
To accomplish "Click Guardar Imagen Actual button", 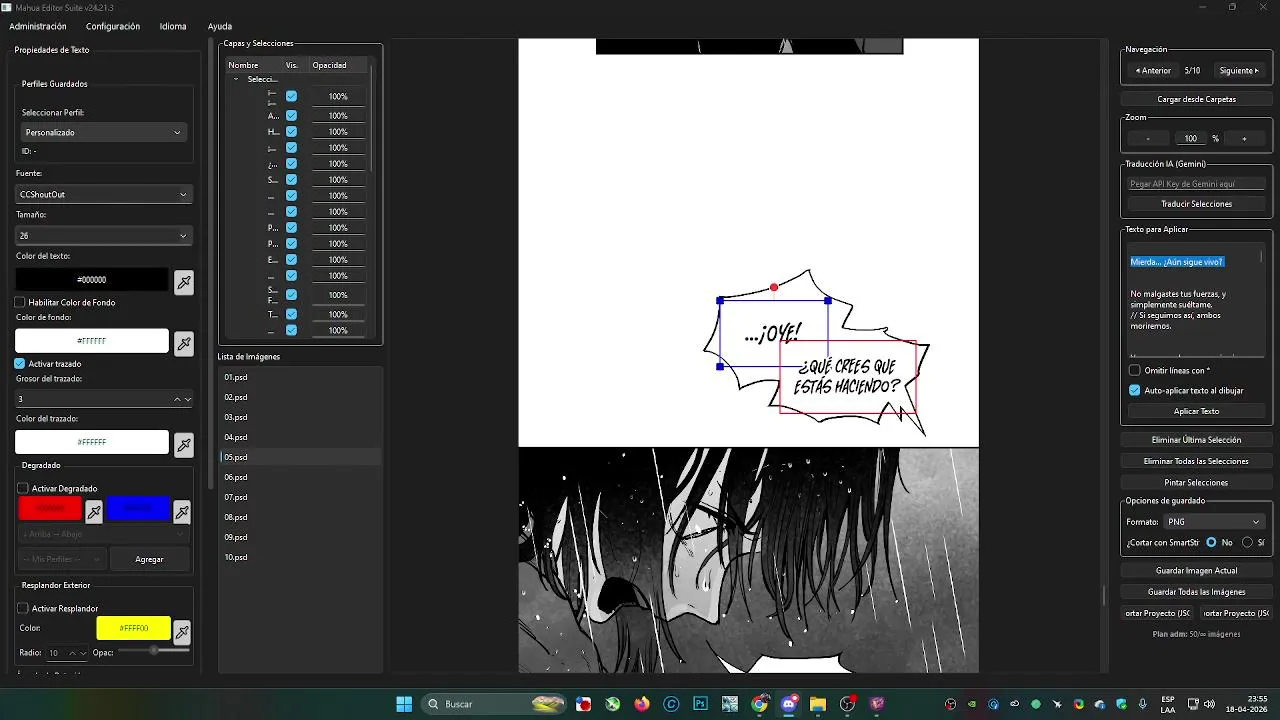I will (x=1196, y=571).
